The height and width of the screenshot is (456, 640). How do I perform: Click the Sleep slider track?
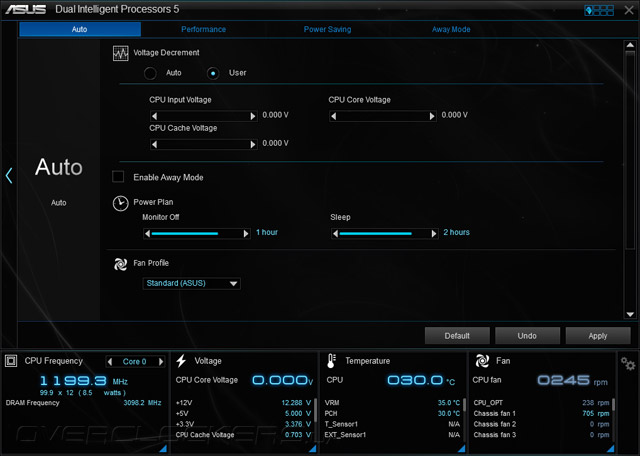(385, 234)
